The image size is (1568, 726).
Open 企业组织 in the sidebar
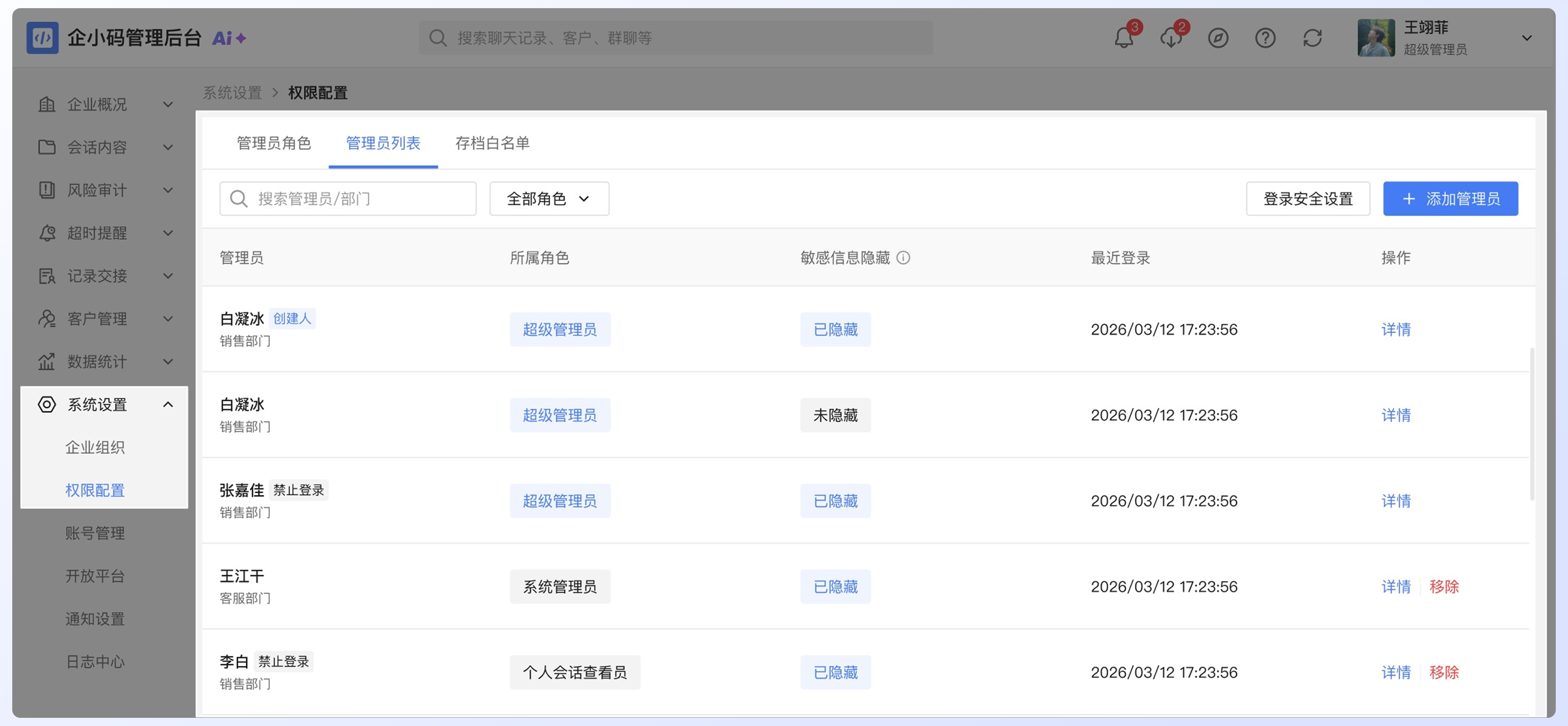point(95,447)
